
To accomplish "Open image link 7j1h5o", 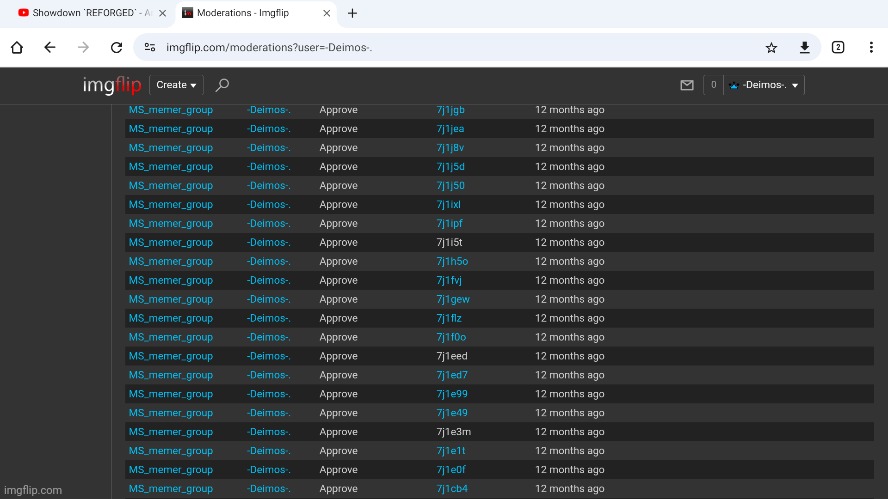I will coord(452,261).
